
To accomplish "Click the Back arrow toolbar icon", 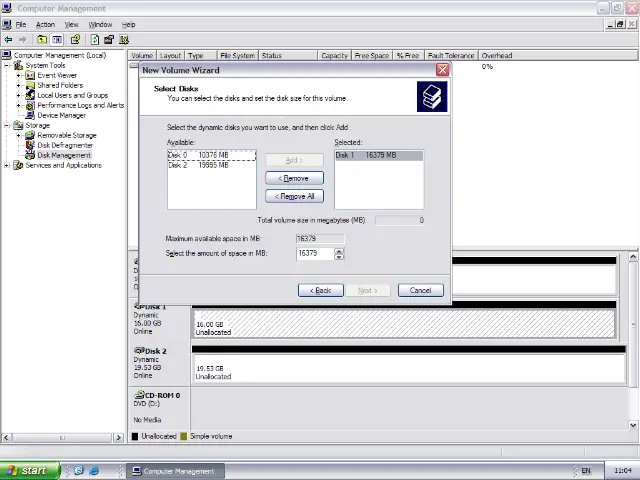I will [x=8, y=40].
